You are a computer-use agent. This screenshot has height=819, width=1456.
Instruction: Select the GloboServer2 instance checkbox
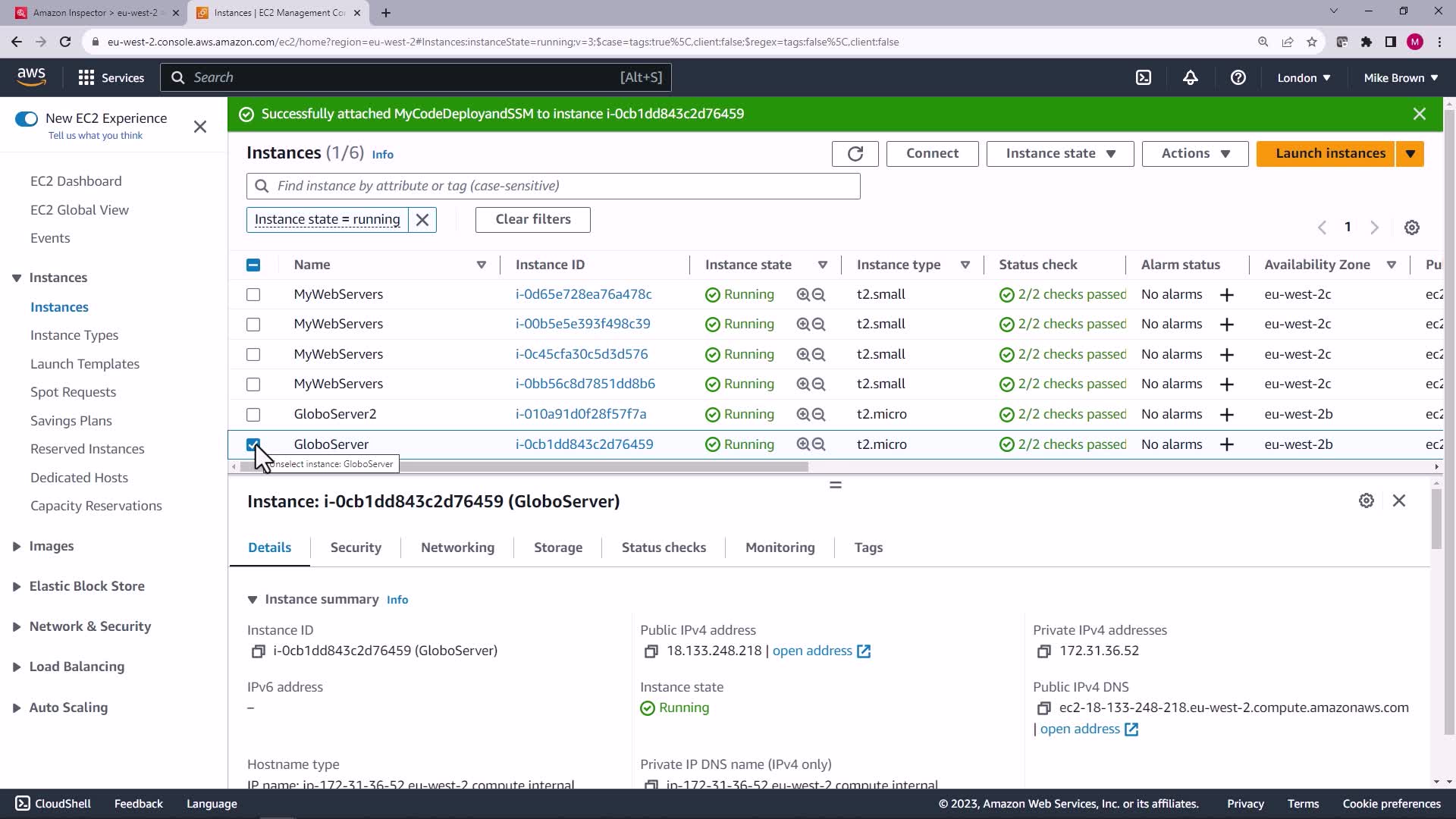click(253, 415)
